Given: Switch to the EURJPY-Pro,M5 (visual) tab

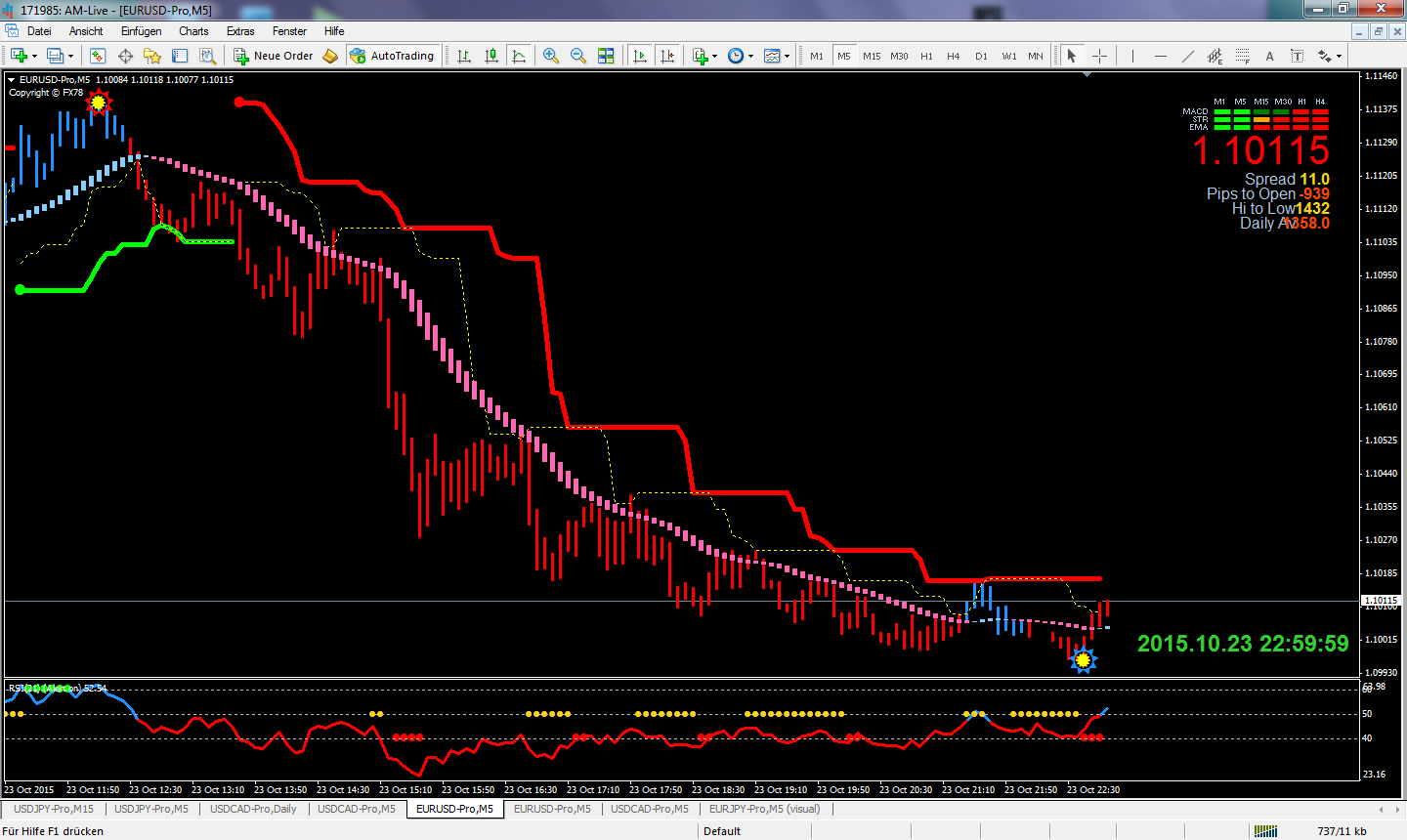Looking at the screenshot, I should (x=765, y=809).
